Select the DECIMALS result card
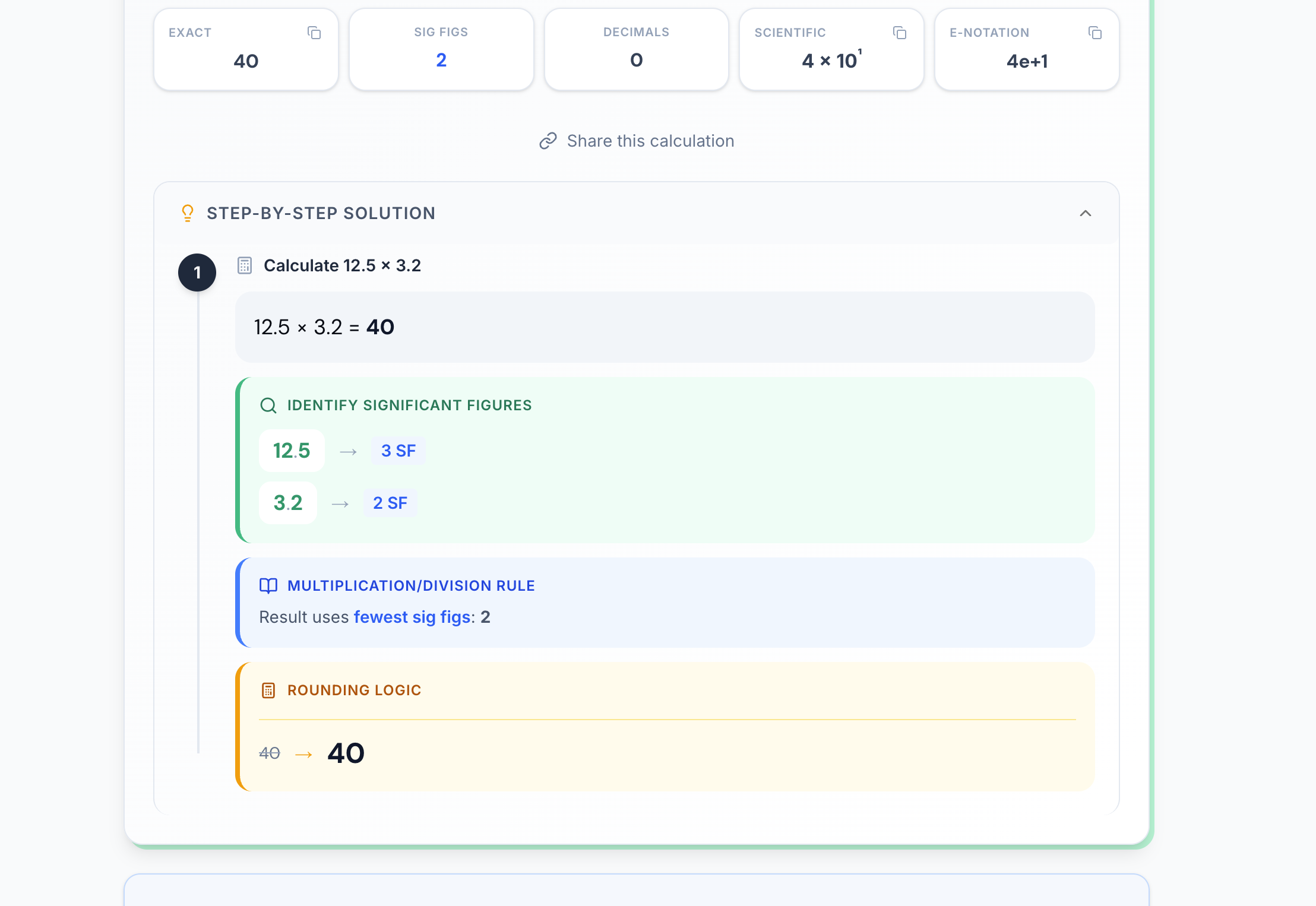 click(x=636, y=49)
